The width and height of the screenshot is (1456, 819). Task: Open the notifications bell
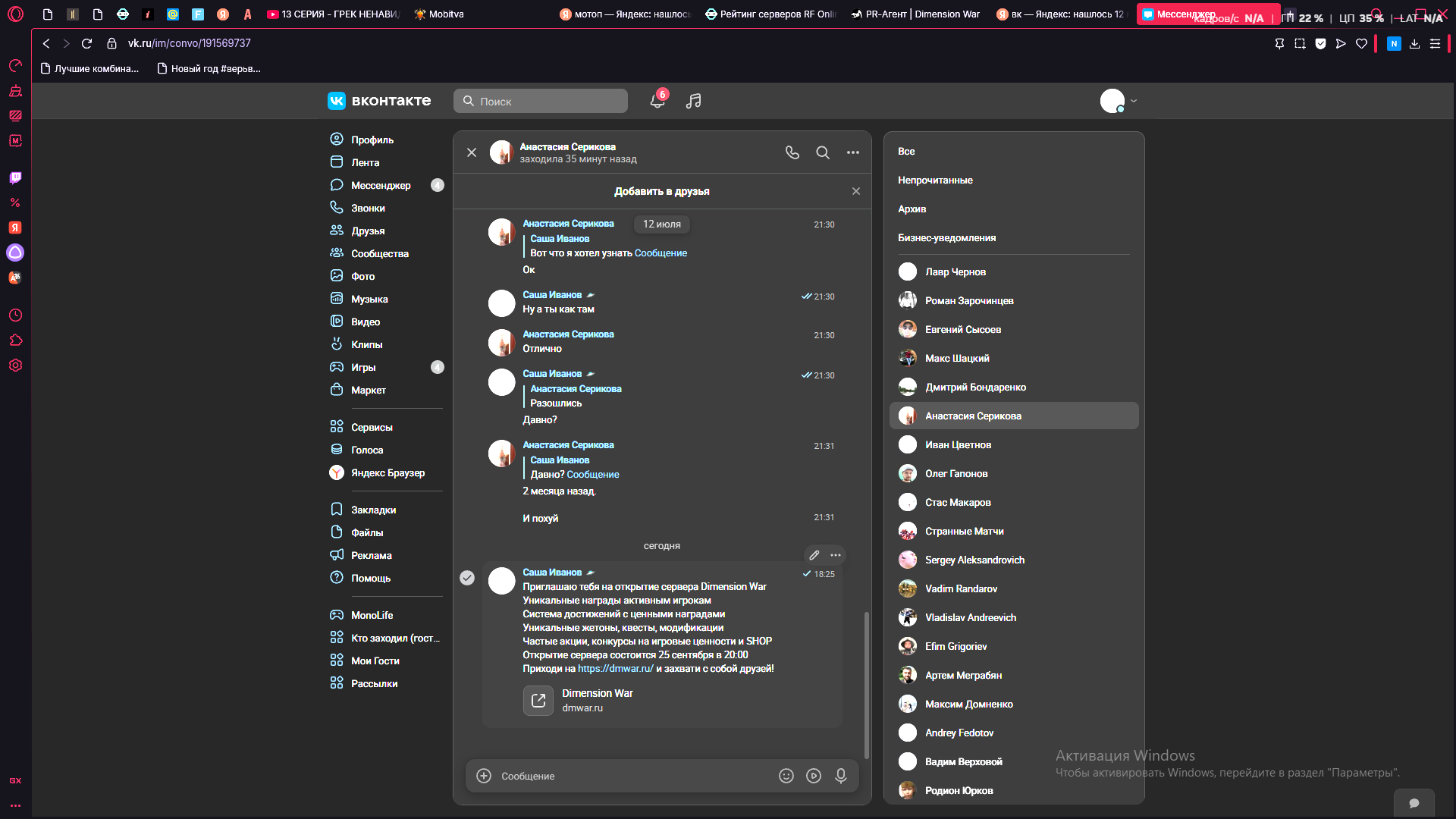657,101
